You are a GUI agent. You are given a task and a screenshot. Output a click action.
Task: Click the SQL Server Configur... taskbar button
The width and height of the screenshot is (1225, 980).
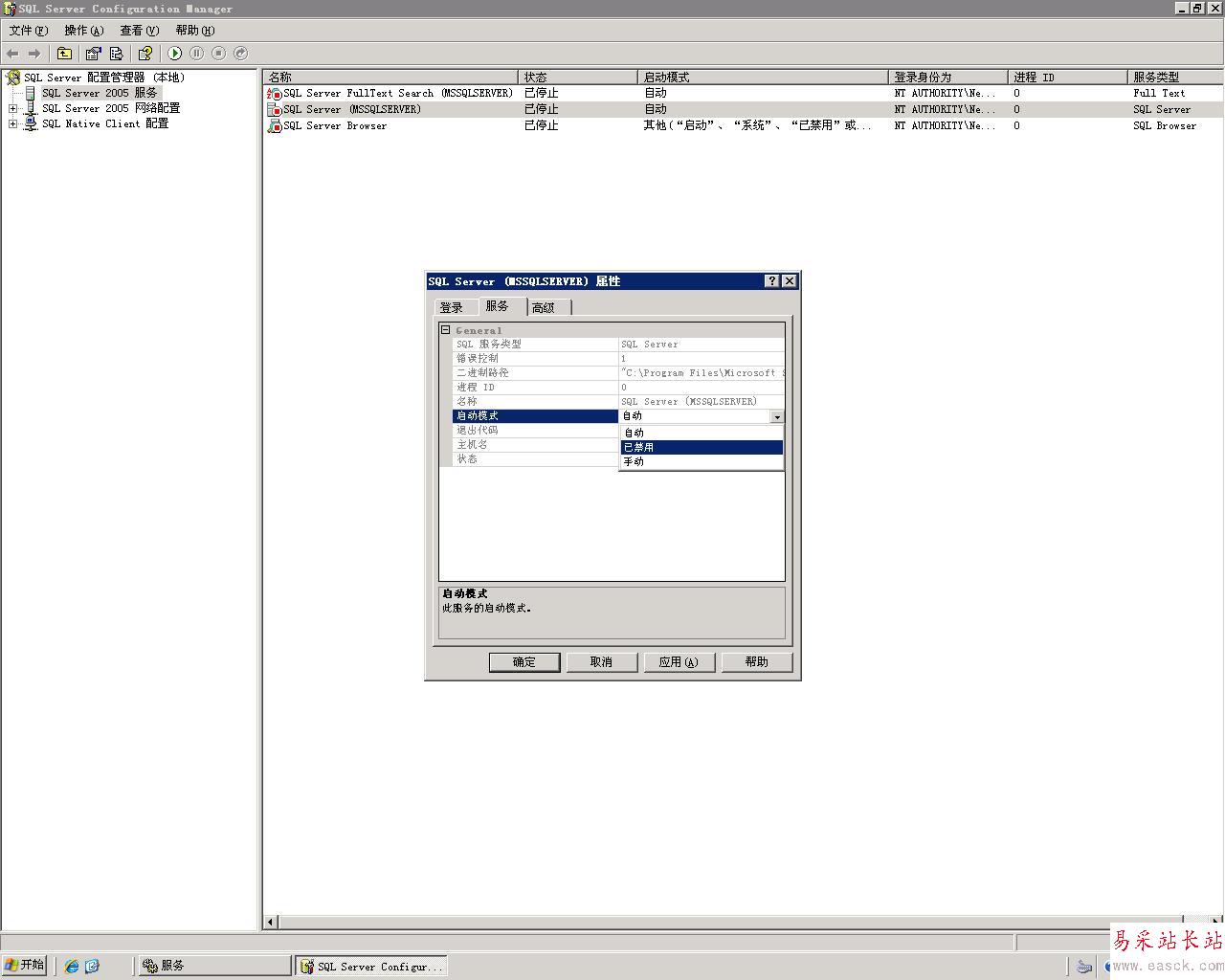371,966
